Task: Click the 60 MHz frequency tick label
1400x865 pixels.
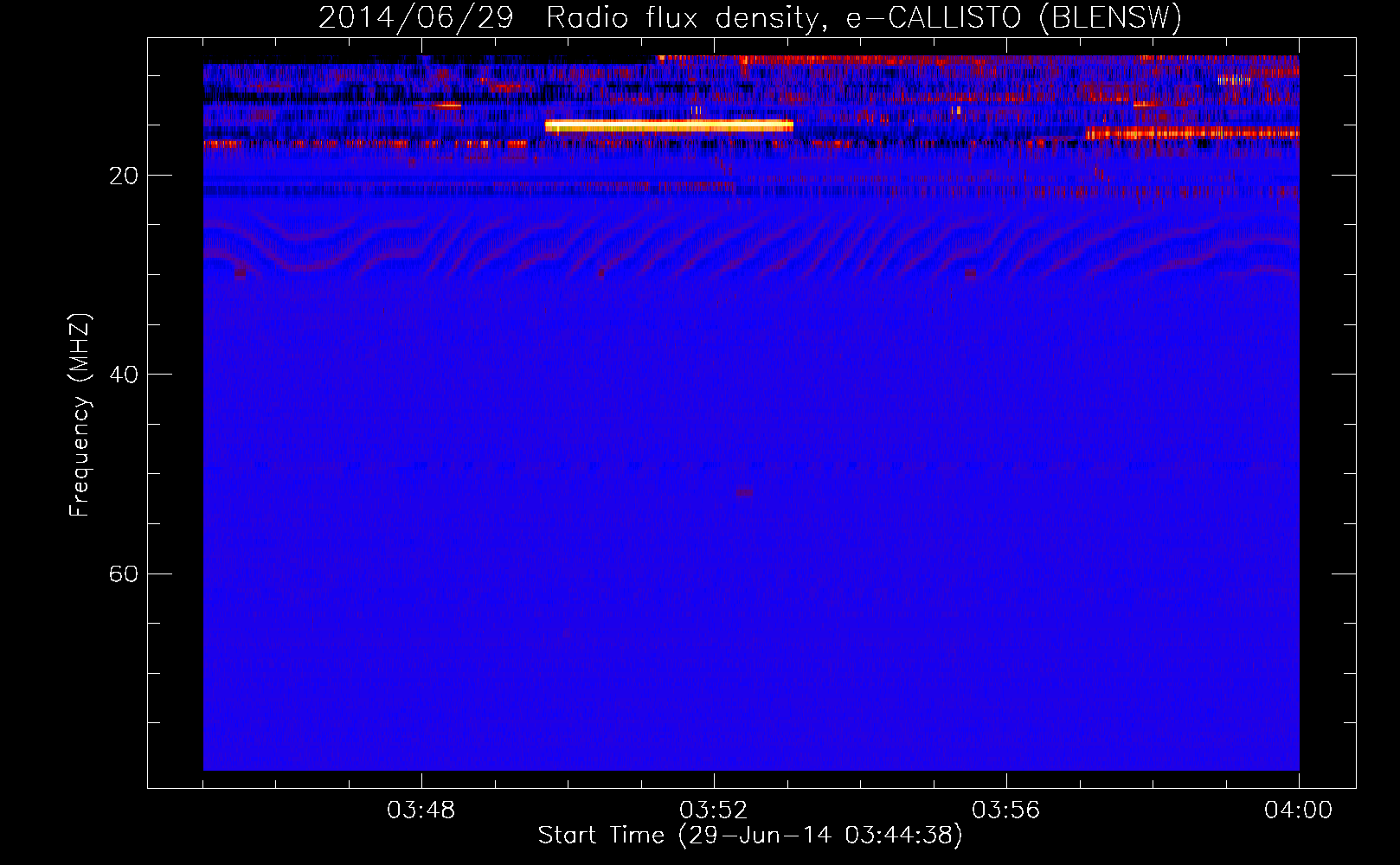Action: [x=123, y=573]
